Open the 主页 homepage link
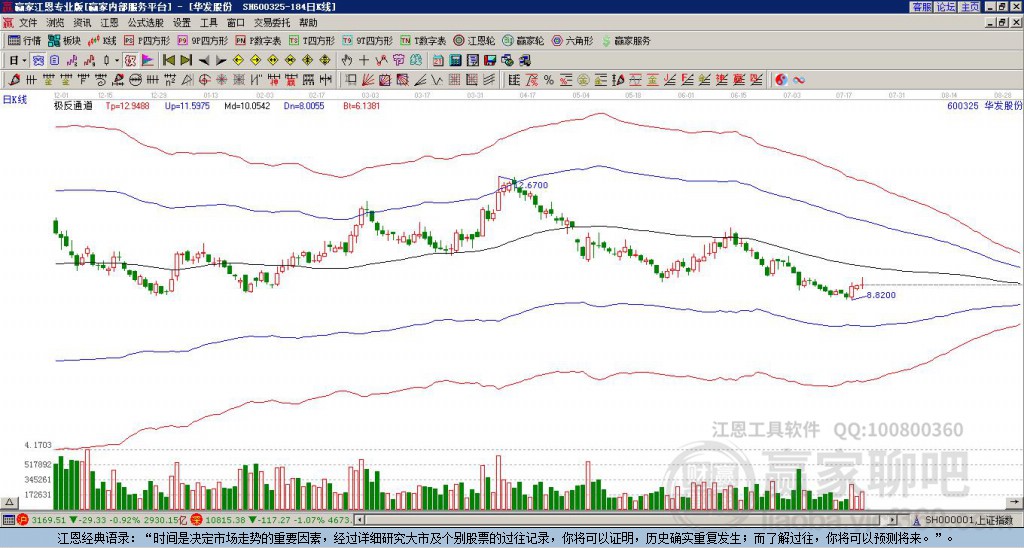 point(970,7)
